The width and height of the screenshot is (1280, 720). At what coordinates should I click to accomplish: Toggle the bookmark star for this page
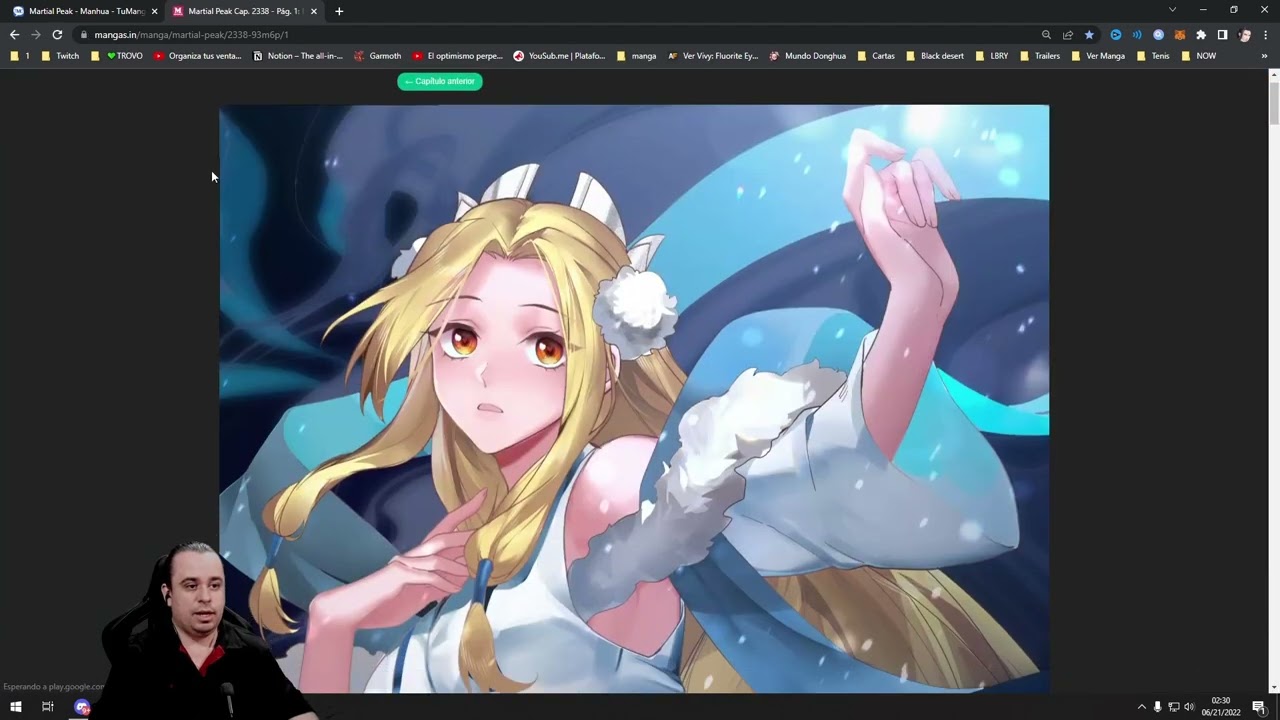tap(1089, 34)
